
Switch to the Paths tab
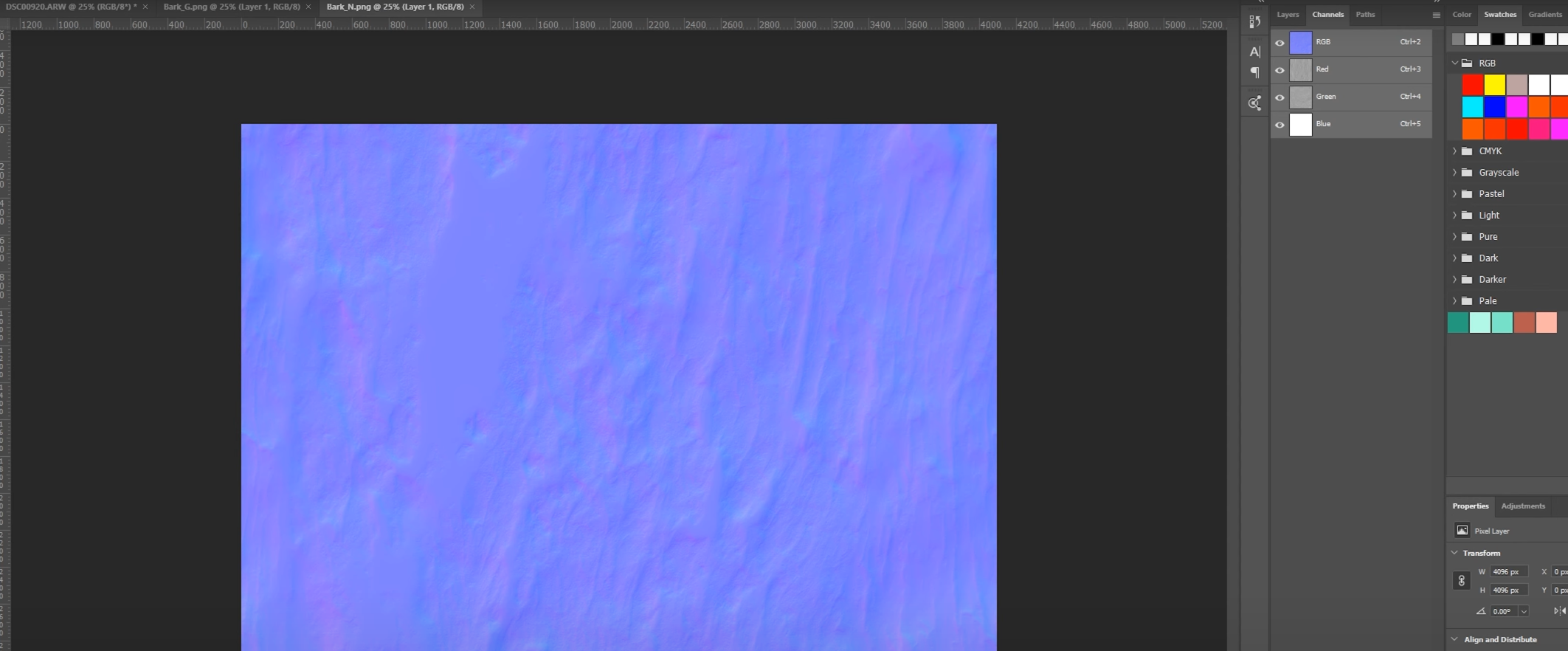(1365, 15)
